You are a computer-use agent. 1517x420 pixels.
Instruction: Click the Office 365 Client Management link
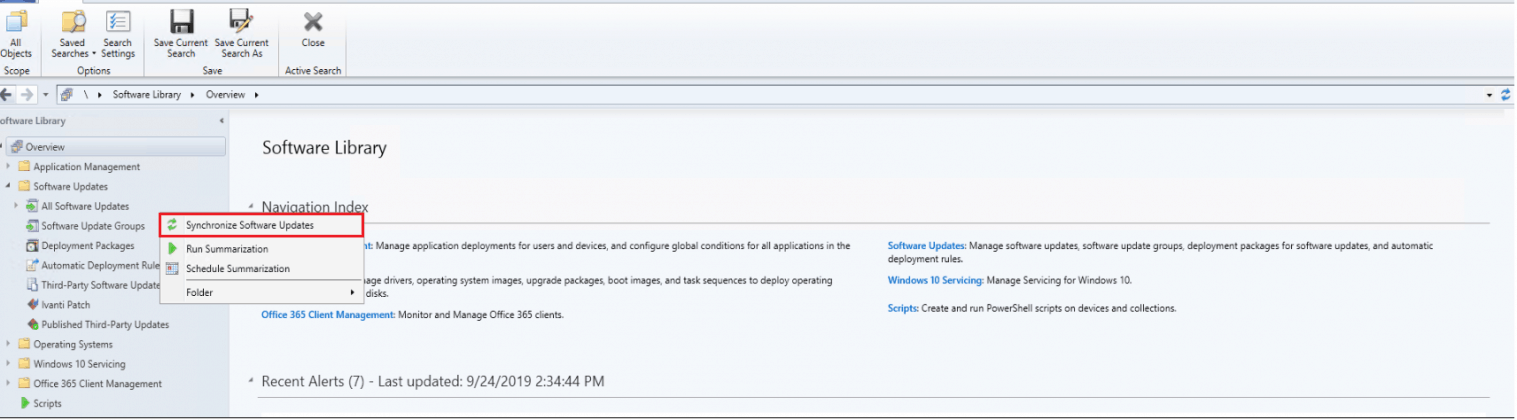(x=327, y=314)
